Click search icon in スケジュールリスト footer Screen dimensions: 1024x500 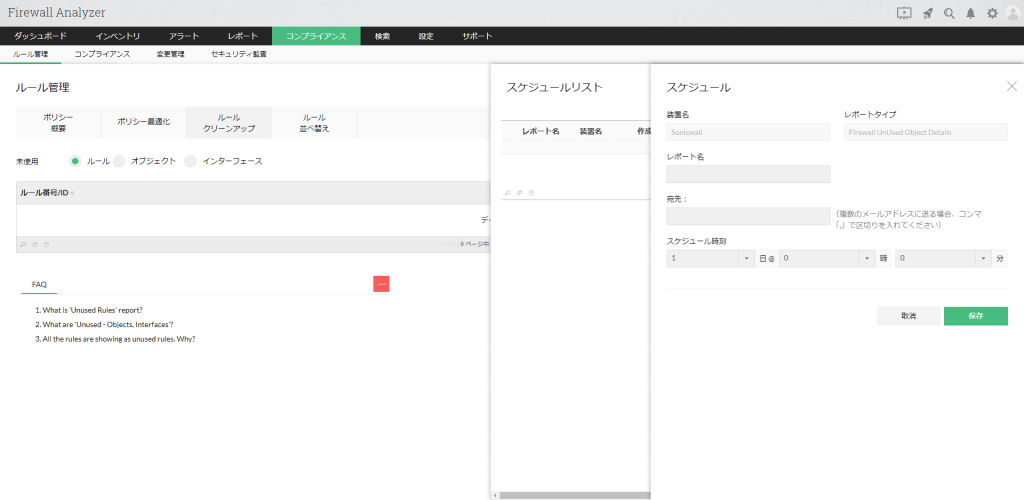pos(508,193)
